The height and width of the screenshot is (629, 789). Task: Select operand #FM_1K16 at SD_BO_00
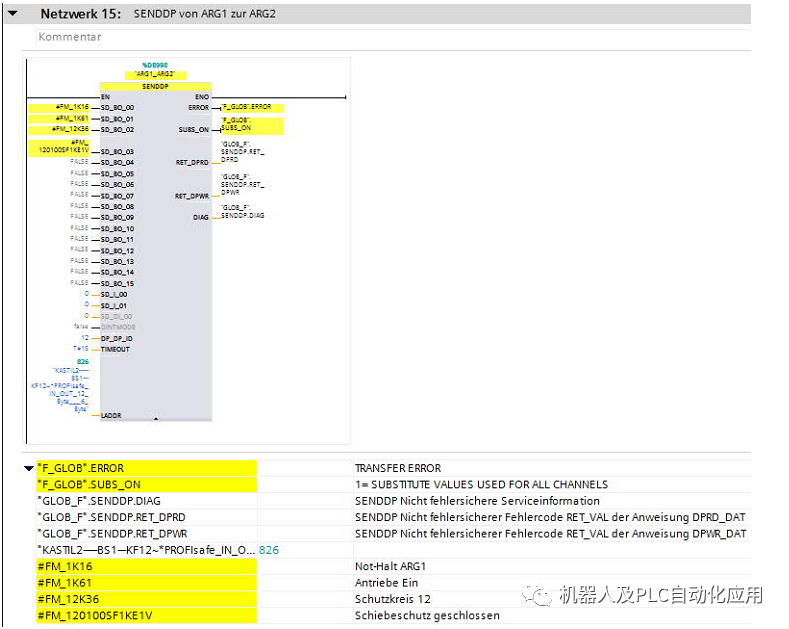[59, 107]
